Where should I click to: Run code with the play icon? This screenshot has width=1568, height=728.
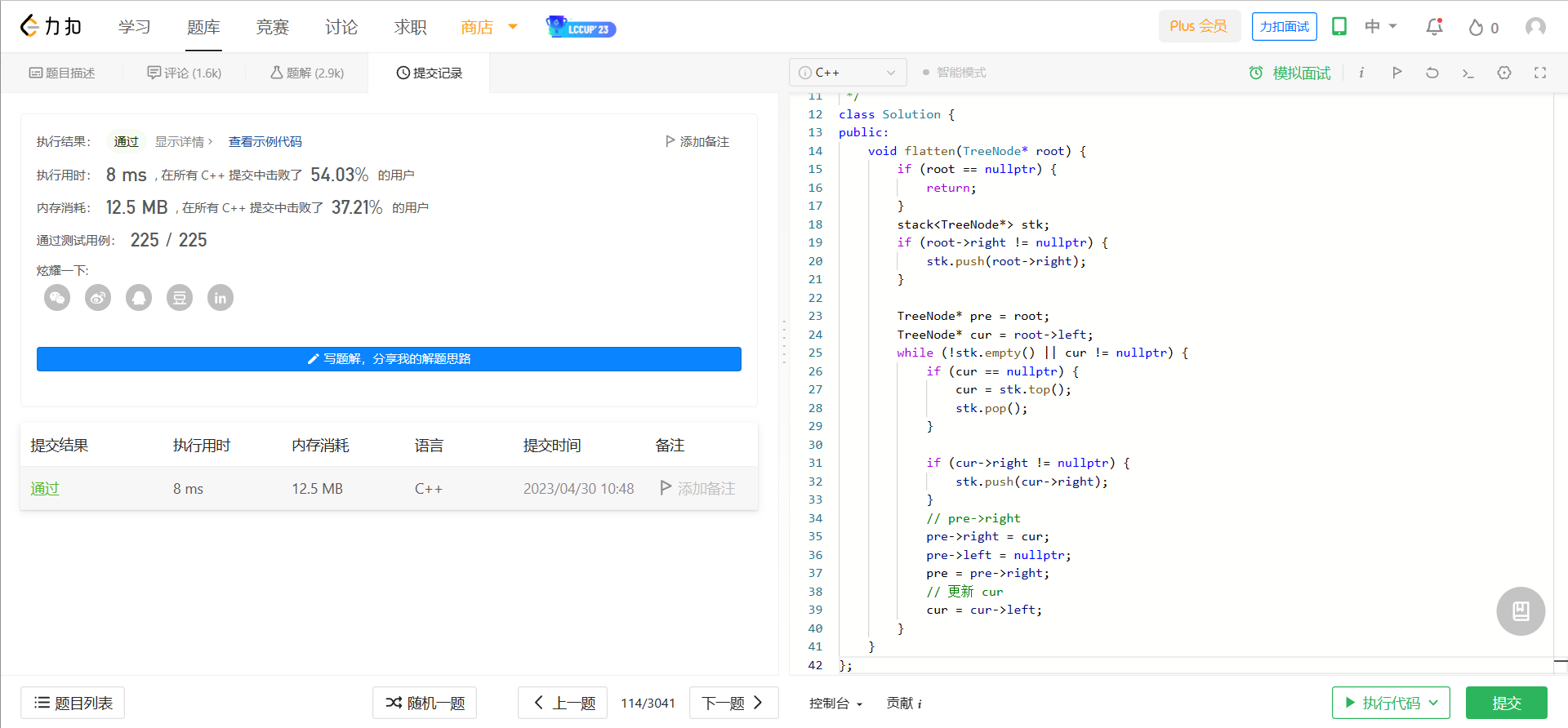coord(1396,73)
